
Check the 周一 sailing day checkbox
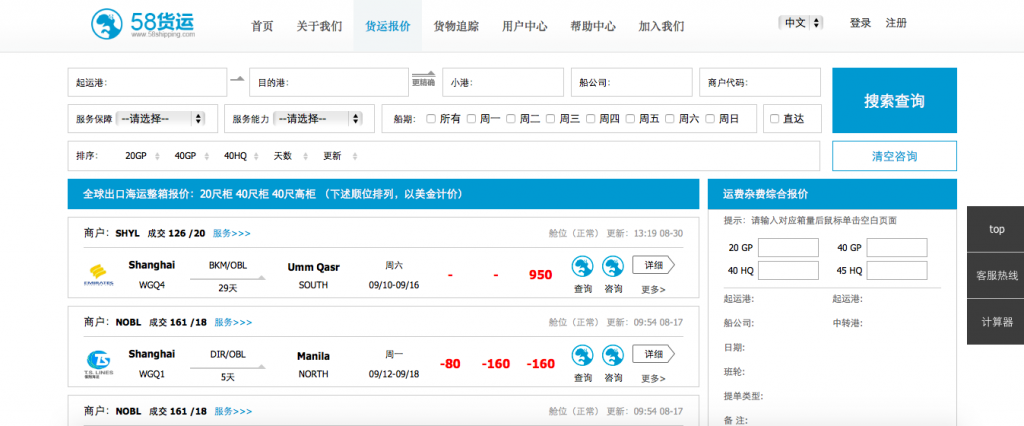coord(471,119)
